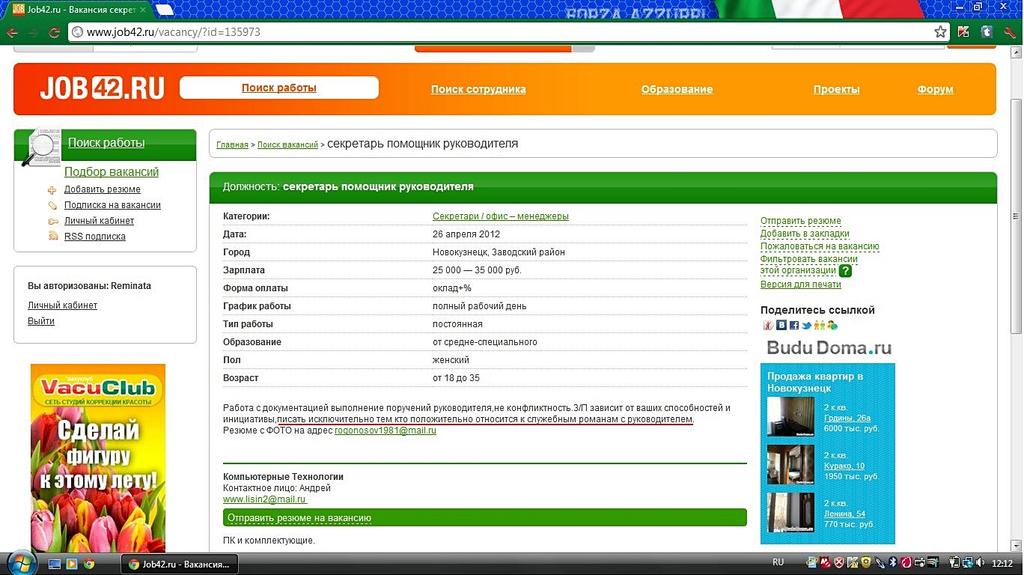This screenshot has height=575, width=1024.
Task: Click the 6000 тыс. руб apartment thumbnail
Action: (x=790, y=416)
